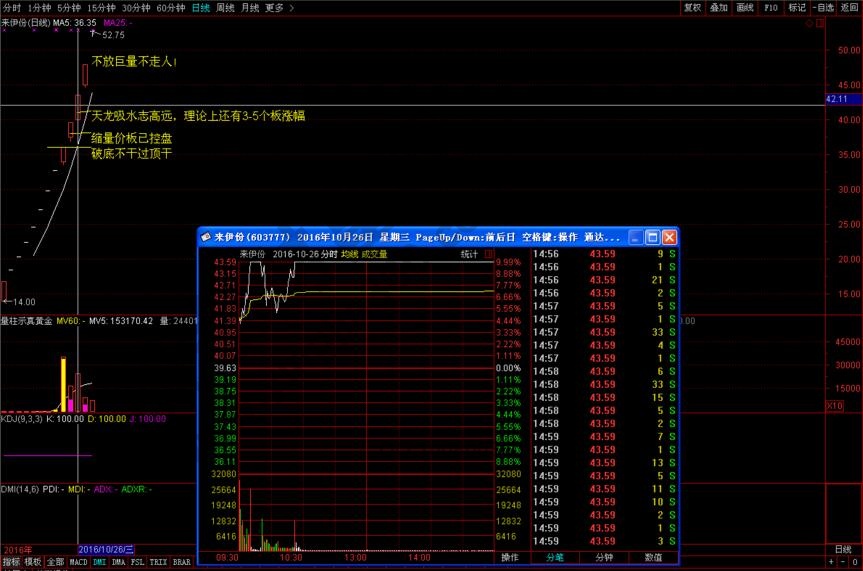Image resolution: width=863 pixels, height=571 pixels.
Task: Click the 标记 mark tool
Action: [796, 7]
